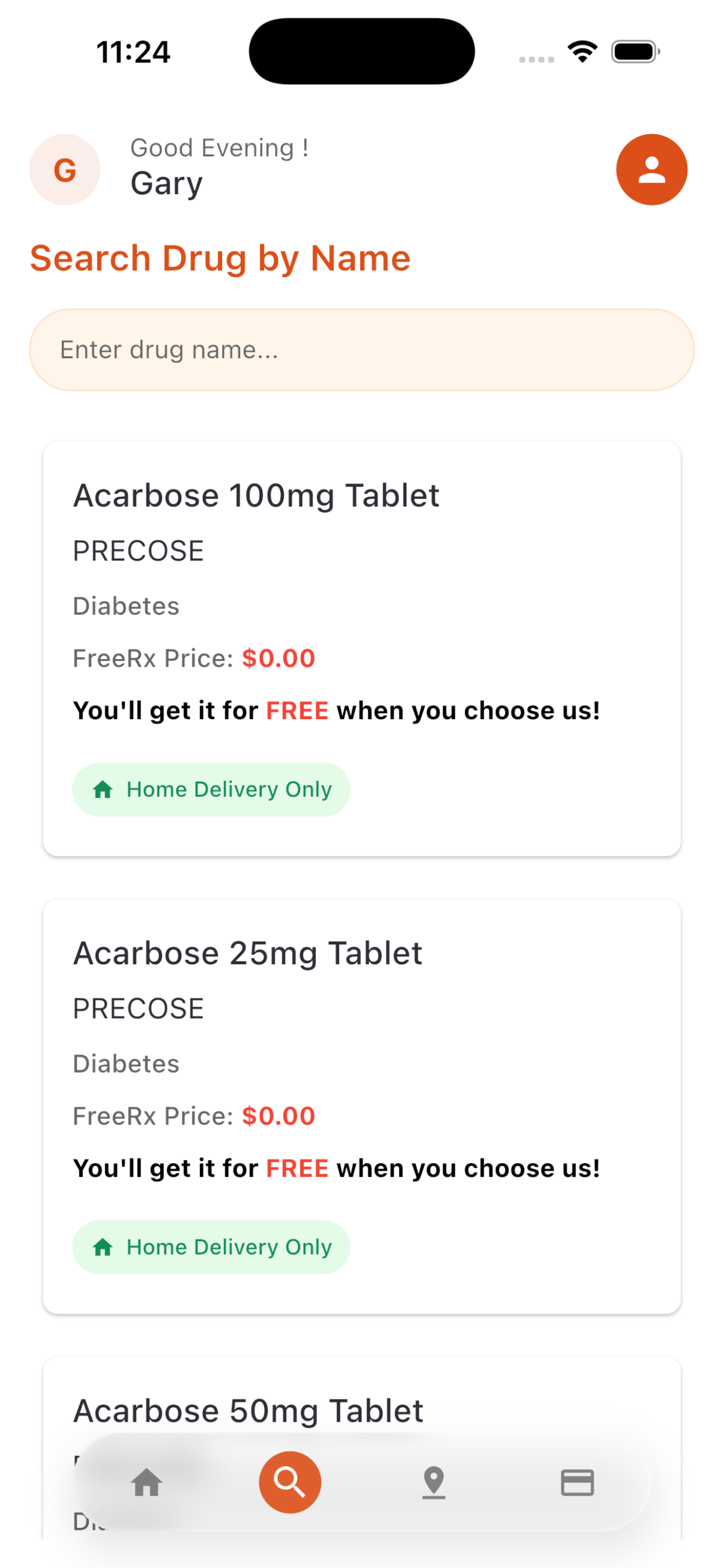Tap Home Delivery Only badge for 100mg
The image size is (724, 1568).
point(211,789)
